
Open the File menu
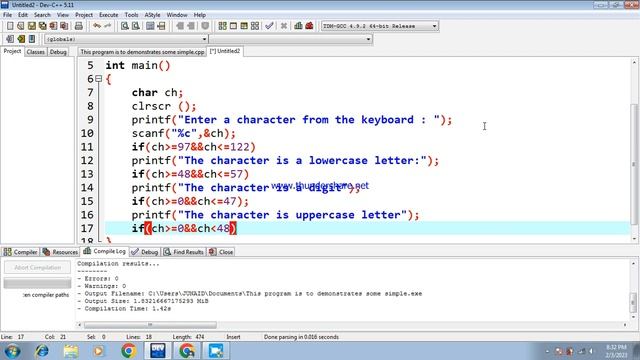tap(7, 15)
